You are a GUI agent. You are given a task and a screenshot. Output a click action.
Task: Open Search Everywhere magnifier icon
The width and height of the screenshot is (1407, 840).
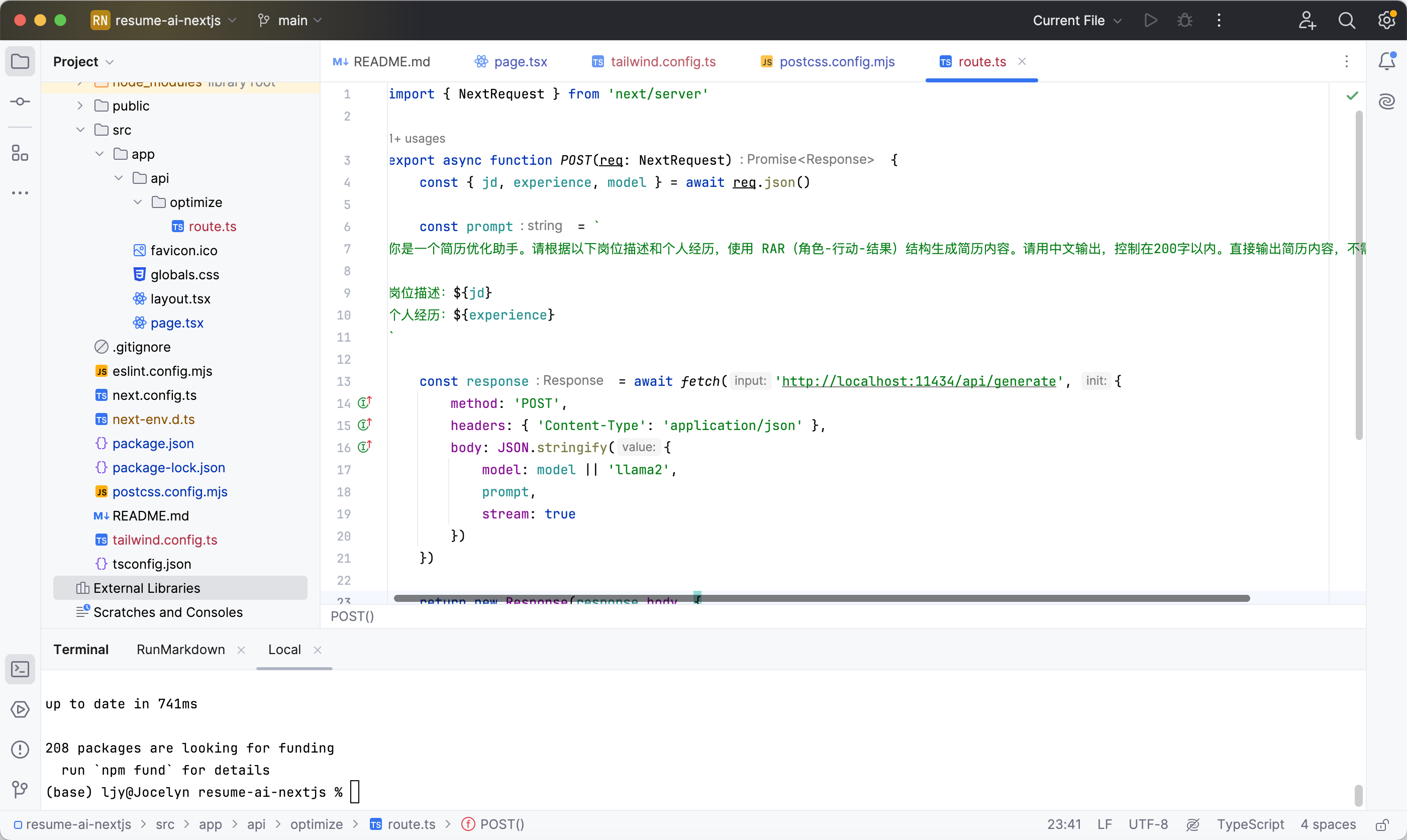[x=1346, y=21]
